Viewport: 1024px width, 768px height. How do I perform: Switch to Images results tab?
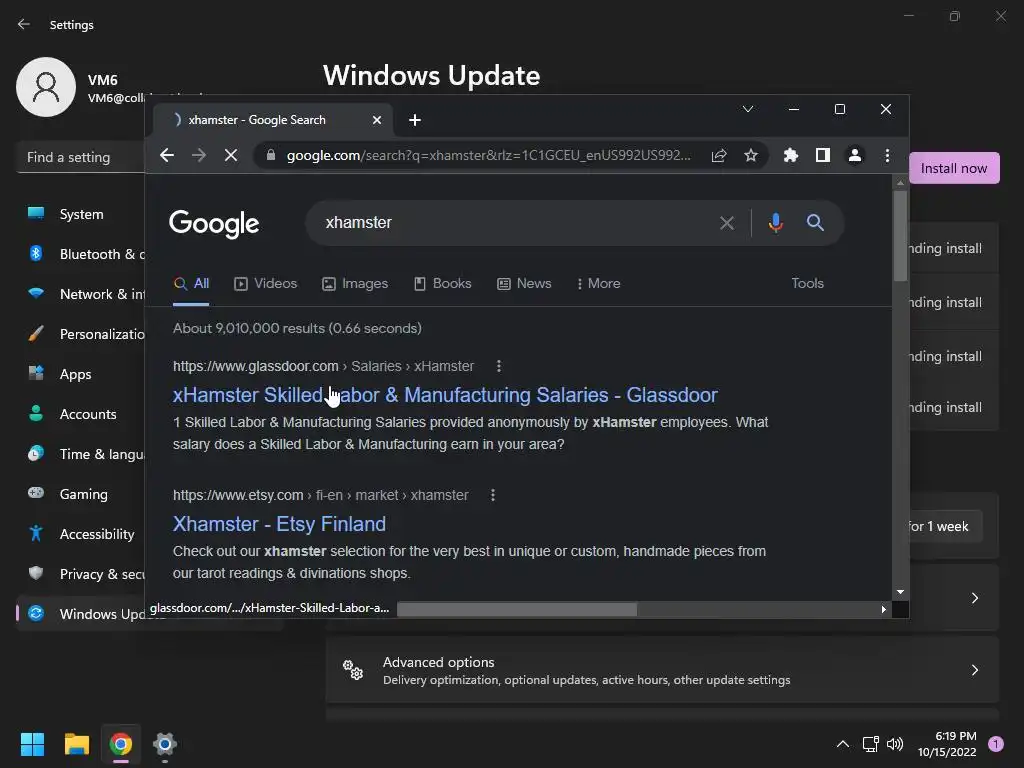355,283
